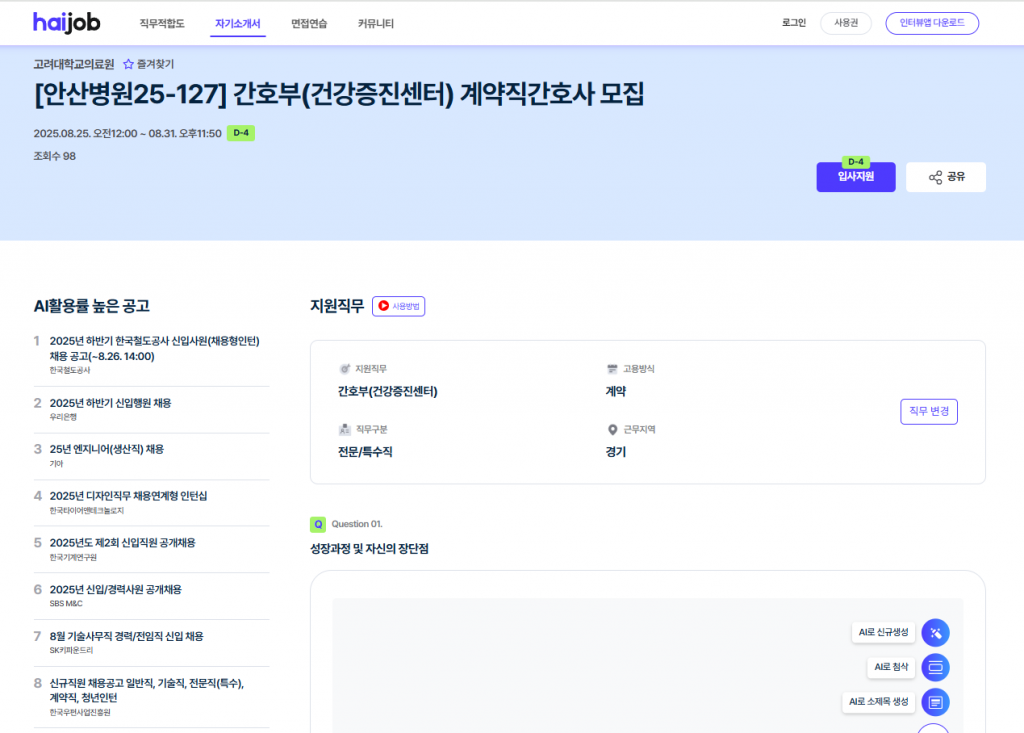Open the 자기소개서 tab

(238, 24)
